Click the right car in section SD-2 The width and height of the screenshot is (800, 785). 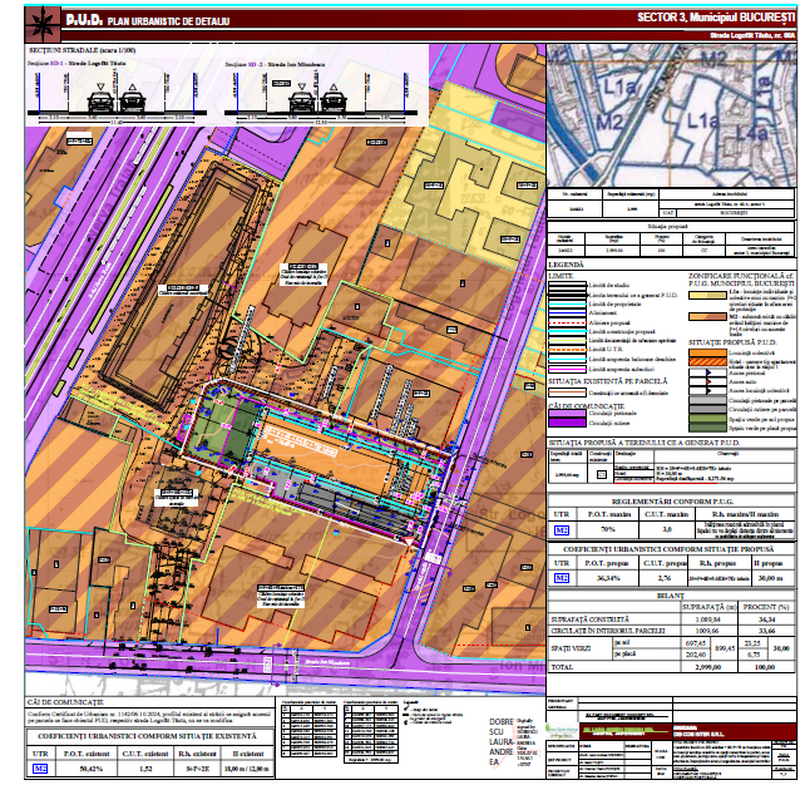[x=333, y=102]
